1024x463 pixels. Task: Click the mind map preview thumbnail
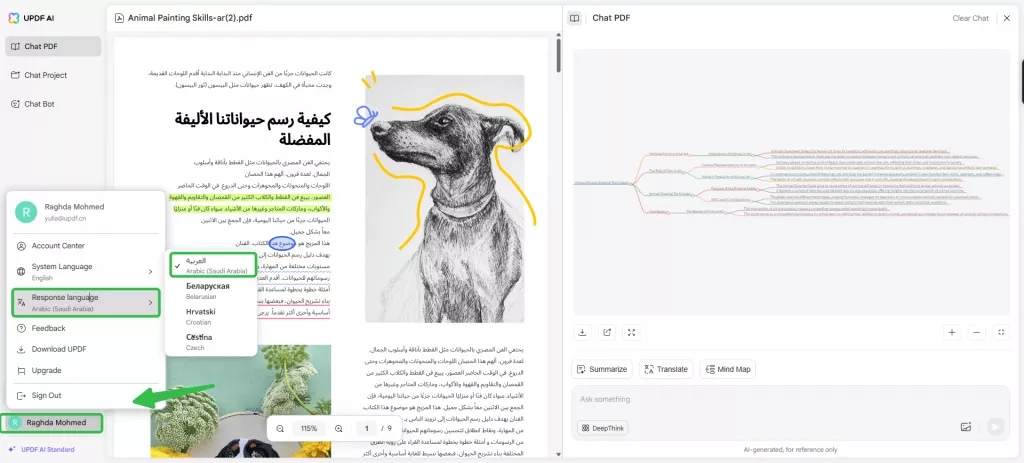[x=792, y=183]
